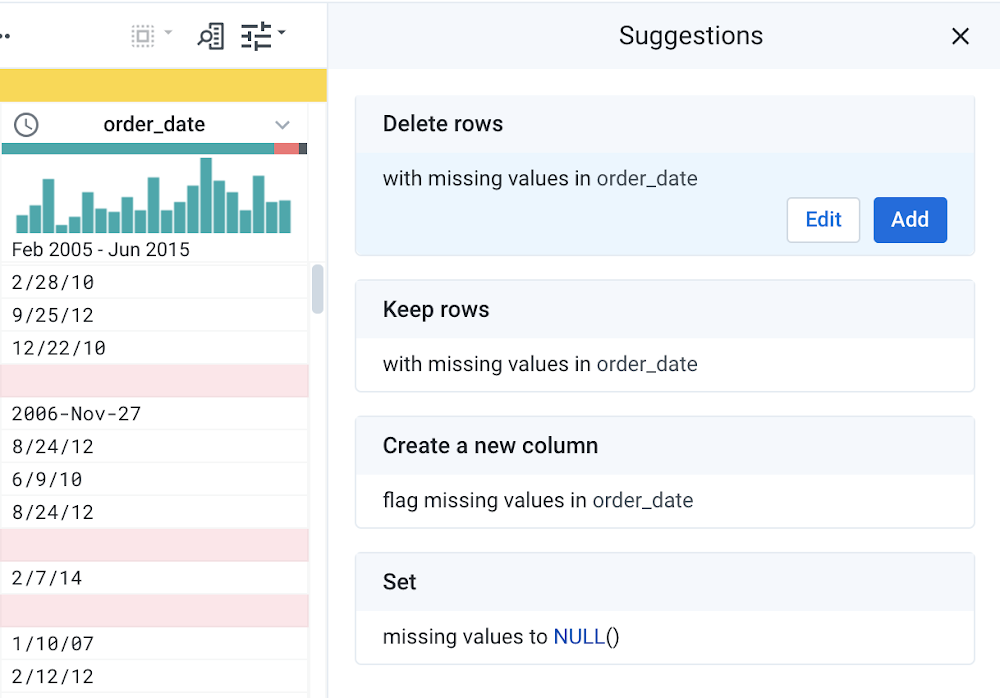The height and width of the screenshot is (698, 1000).
Task: Click the Edit button for Delete rows
Action: coord(823,219)
